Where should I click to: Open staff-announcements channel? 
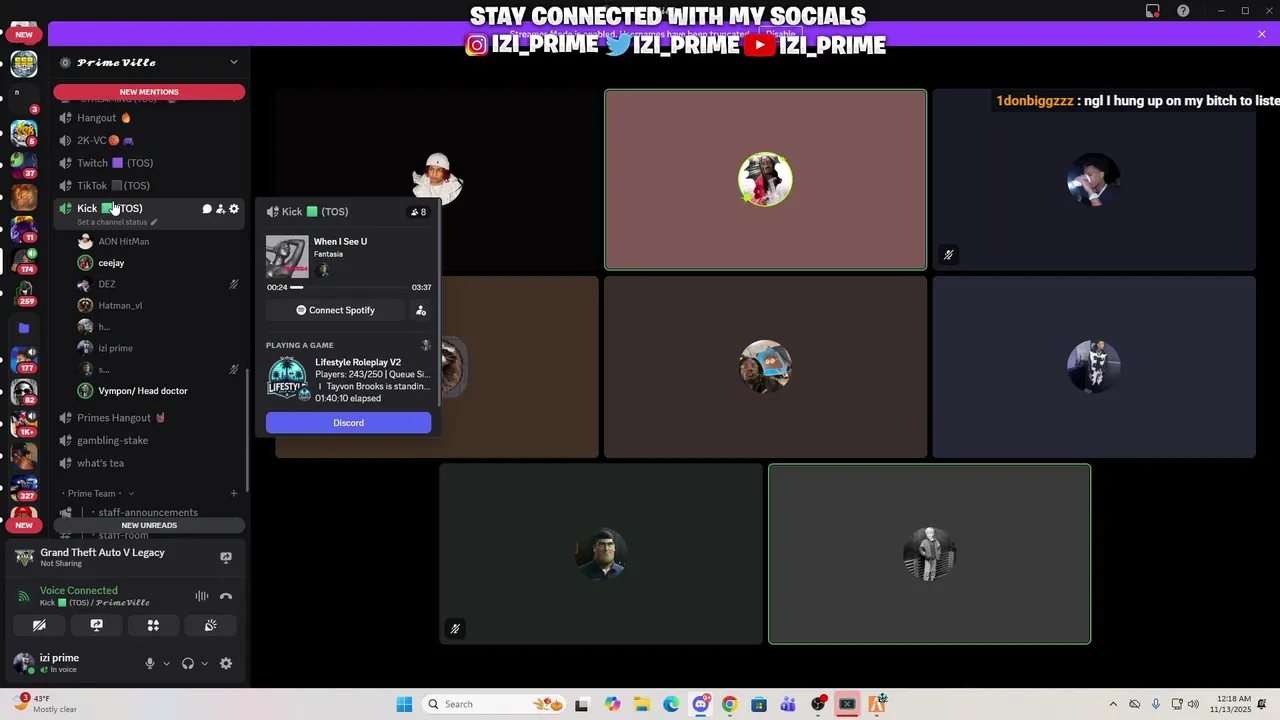[148, 512]
